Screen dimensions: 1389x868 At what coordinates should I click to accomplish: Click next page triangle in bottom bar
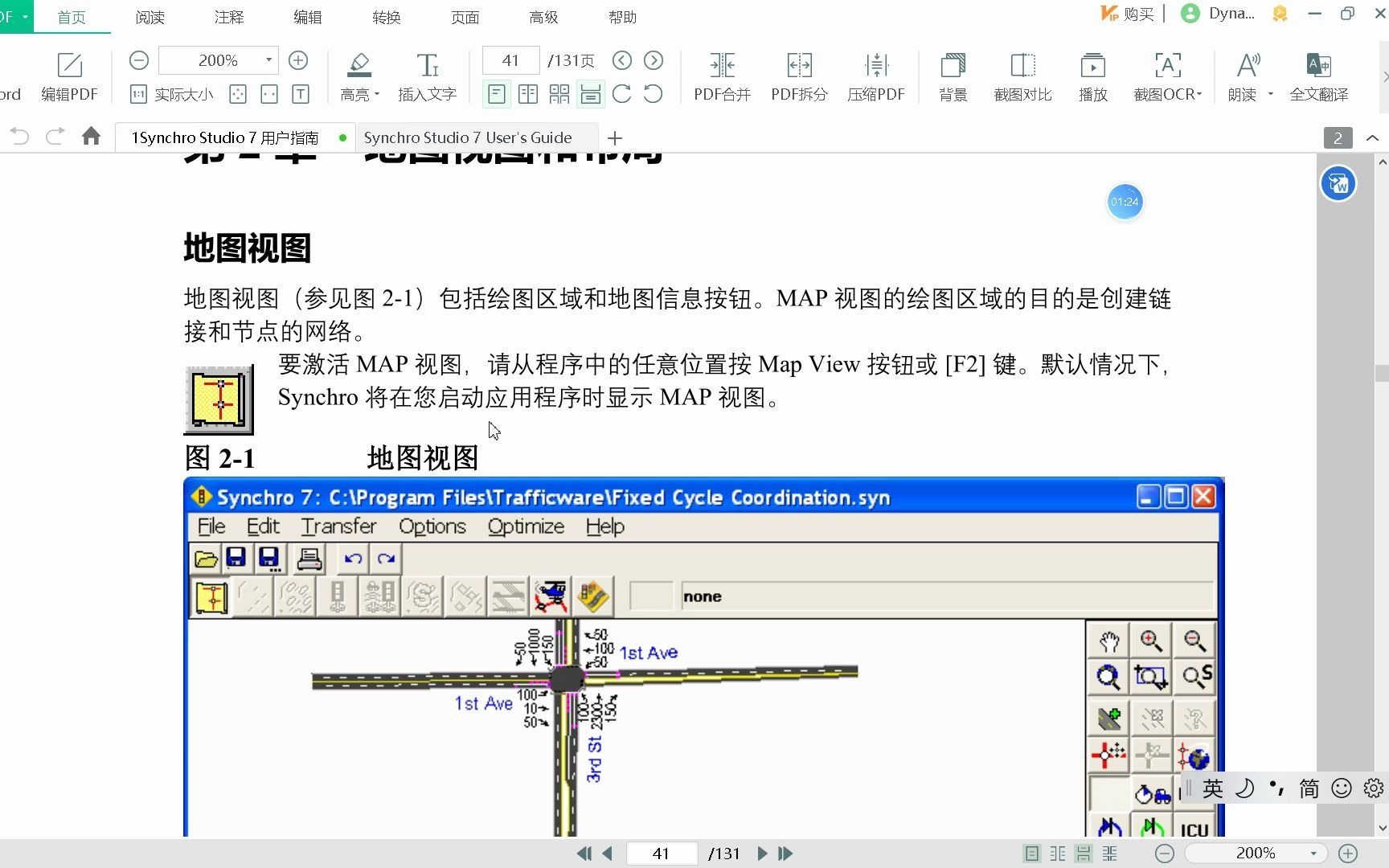click(x=762, y=854)
